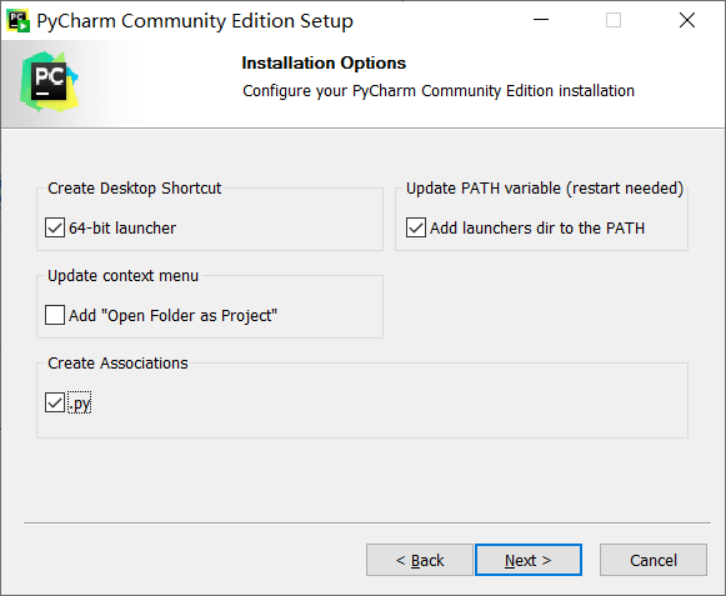
Task: Click the greyed-out maximize window button
Action: click(613, 20)
